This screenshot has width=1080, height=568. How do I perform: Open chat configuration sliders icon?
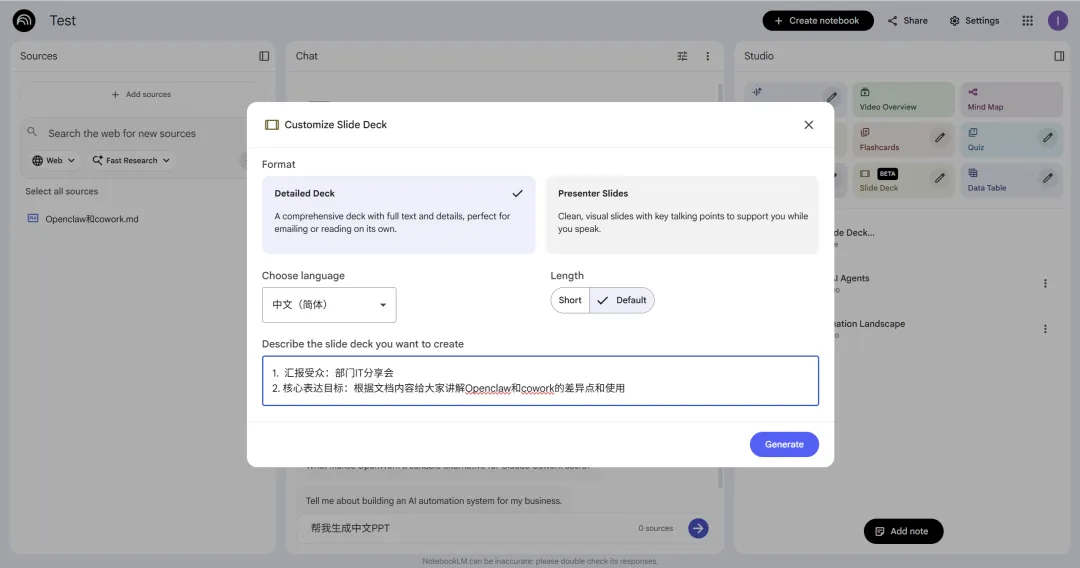tap(682, 56)
